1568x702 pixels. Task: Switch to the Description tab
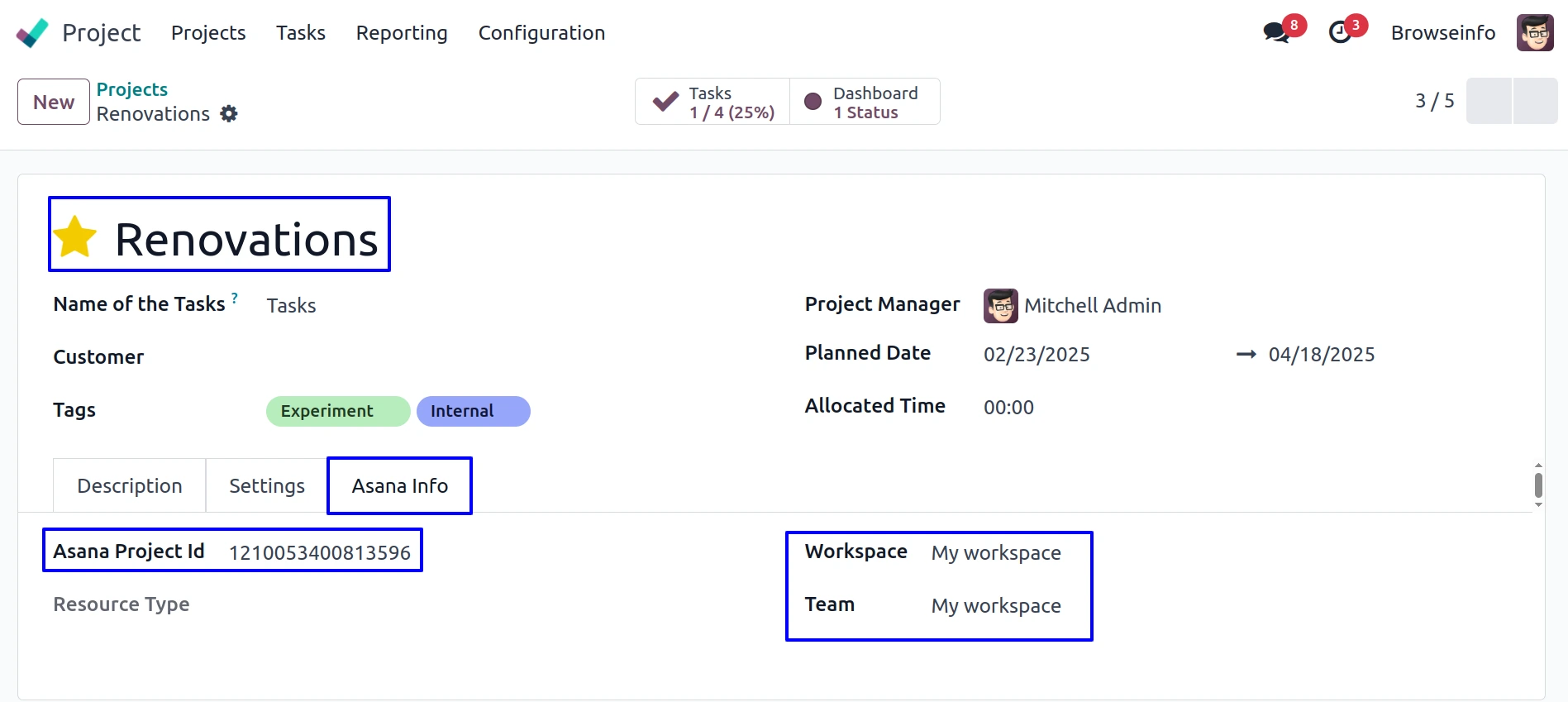tap(130, 486)
